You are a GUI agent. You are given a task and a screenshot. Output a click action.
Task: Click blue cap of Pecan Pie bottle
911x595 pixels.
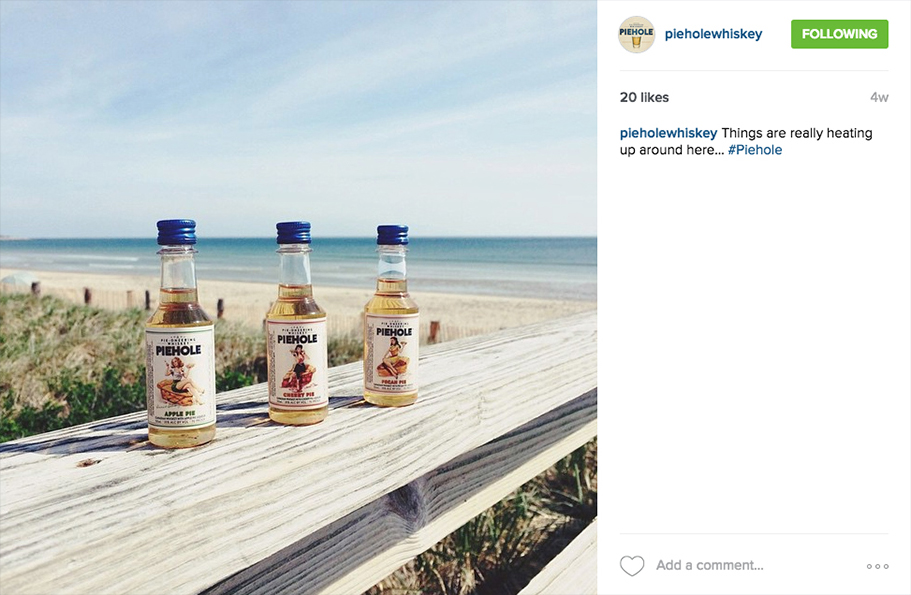tap(393, 235)
